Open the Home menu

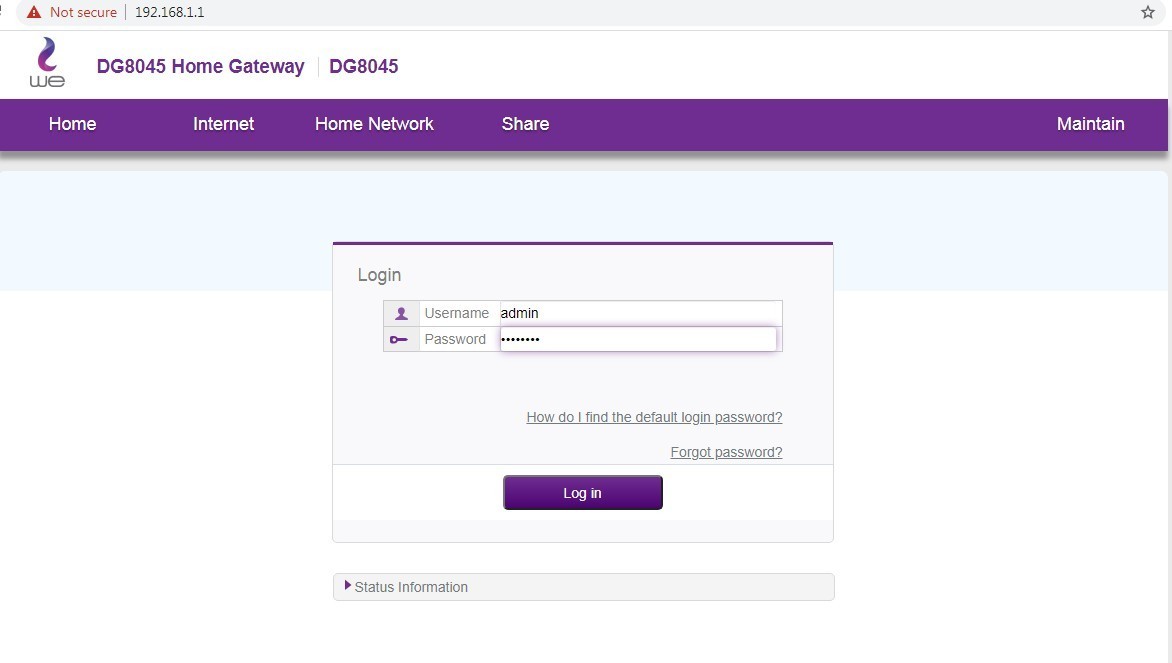(72, 124)
